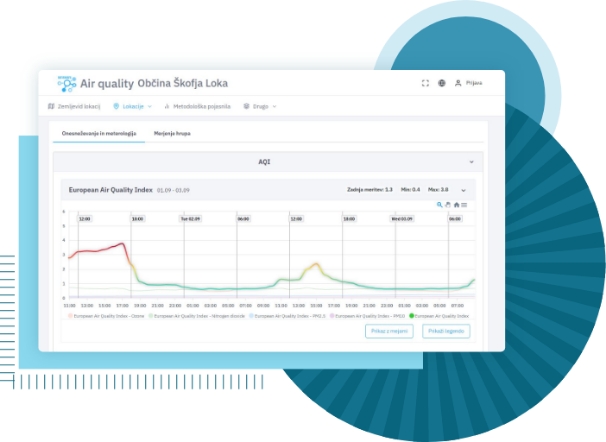Collapse European Air Quality Index panel chevron
Image resolution: width=606 pixels, height=442 pixels.
463,189
